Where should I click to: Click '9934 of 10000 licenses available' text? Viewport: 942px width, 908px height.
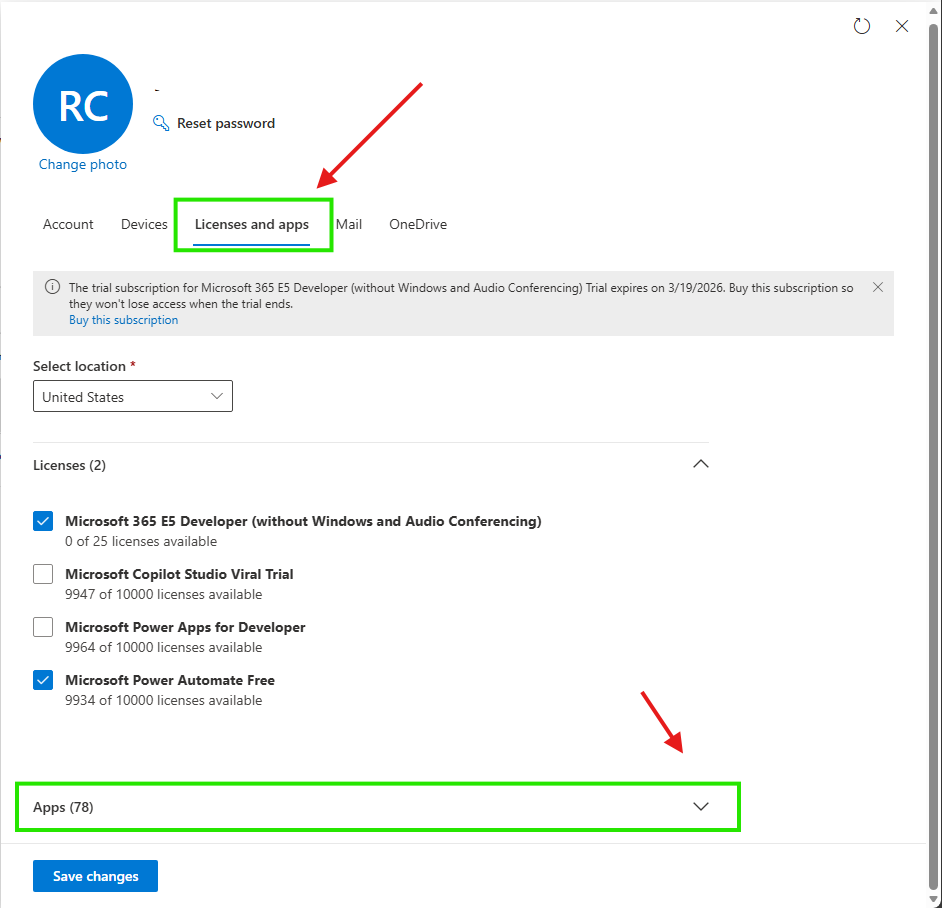pyautogui.click(x=163, y=700)
